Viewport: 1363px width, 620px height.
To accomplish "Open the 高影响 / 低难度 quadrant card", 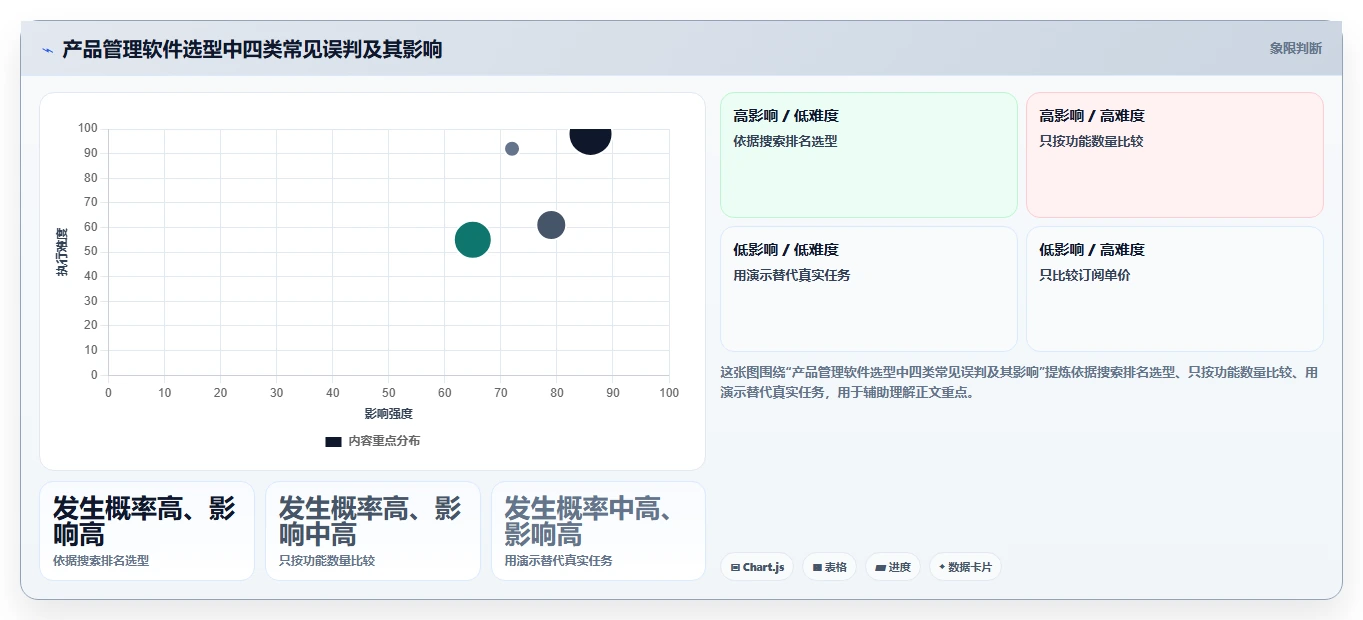I will 869,155.
